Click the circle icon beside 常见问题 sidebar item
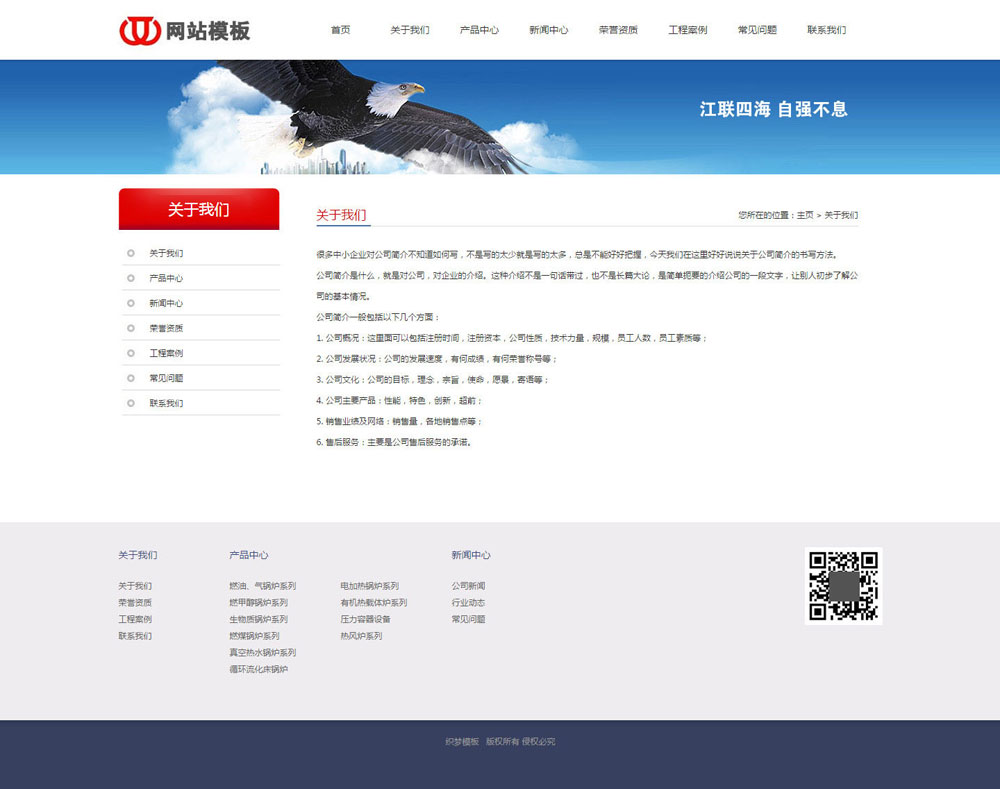The image size is (1000, 789). tap(130, 378)
